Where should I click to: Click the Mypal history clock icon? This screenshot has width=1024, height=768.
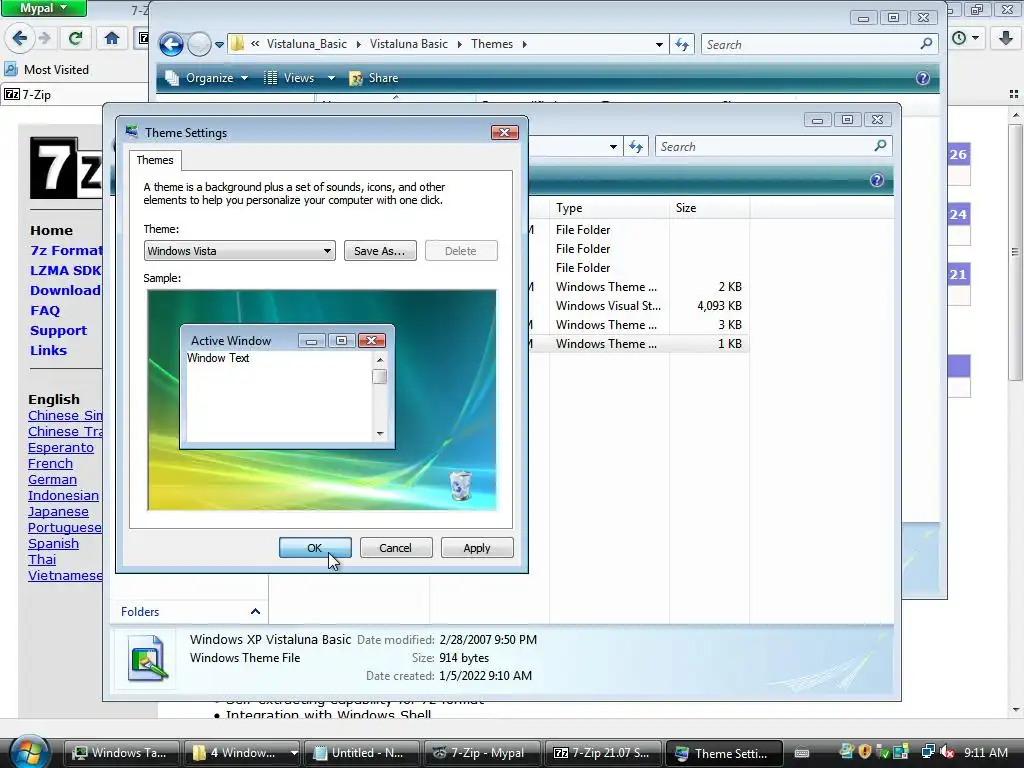959,38
